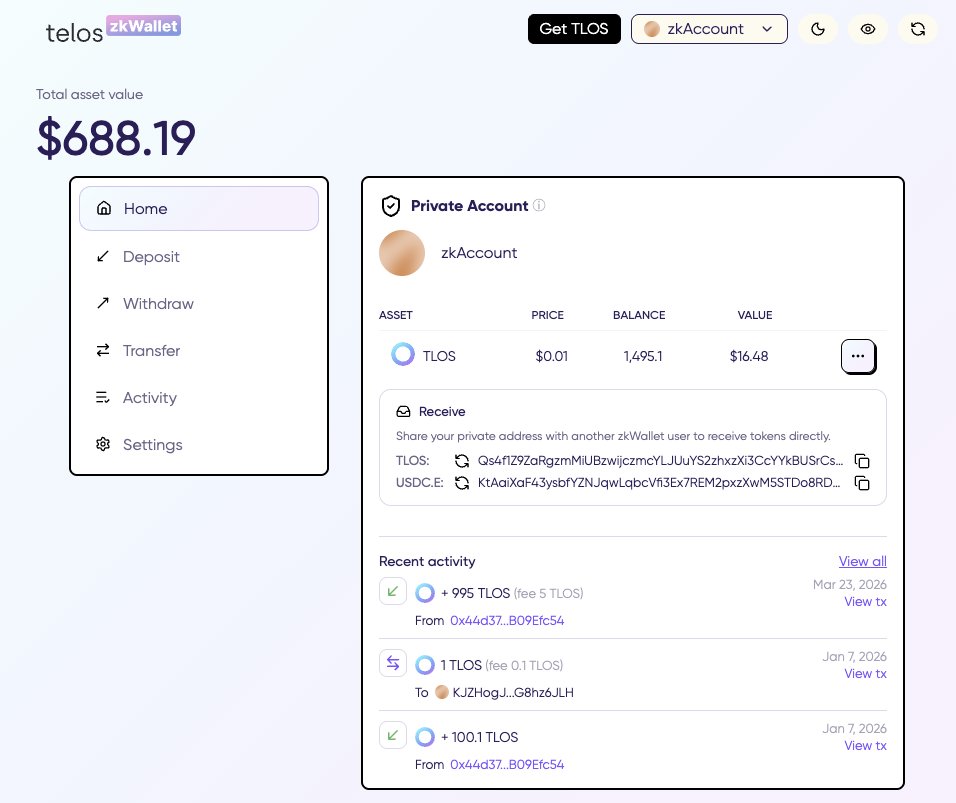Screen dimensions: 956x803
Task: Click the Receive inbox icon
Action: coord(404,412)
